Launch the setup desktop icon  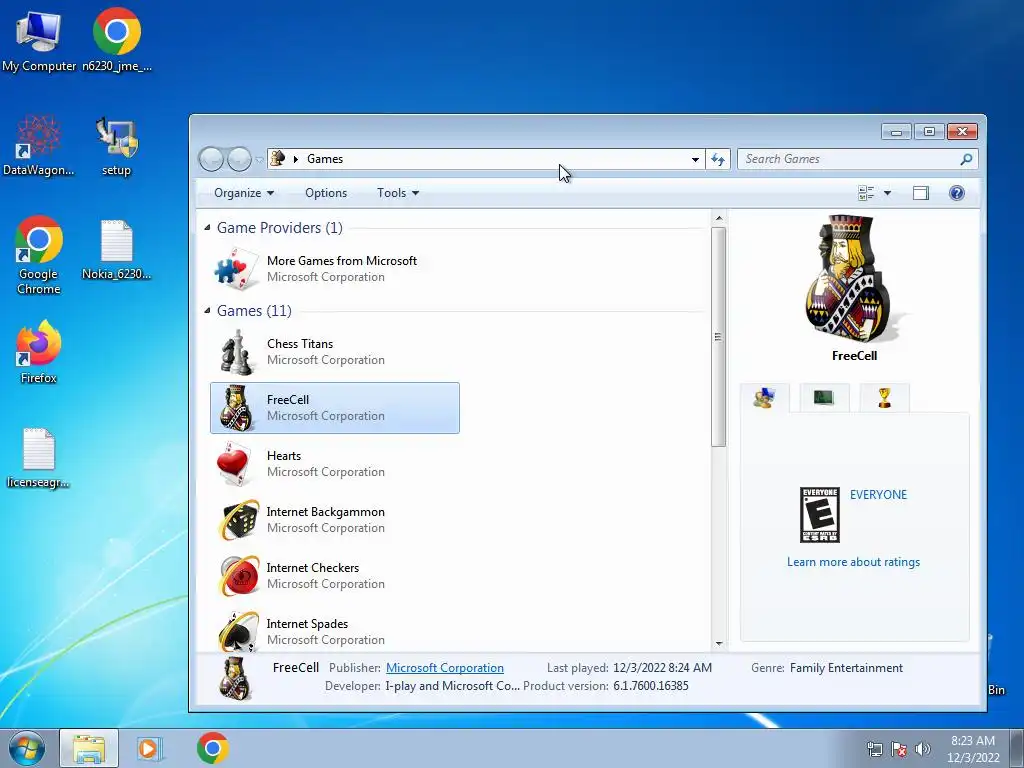pos(116,146)
